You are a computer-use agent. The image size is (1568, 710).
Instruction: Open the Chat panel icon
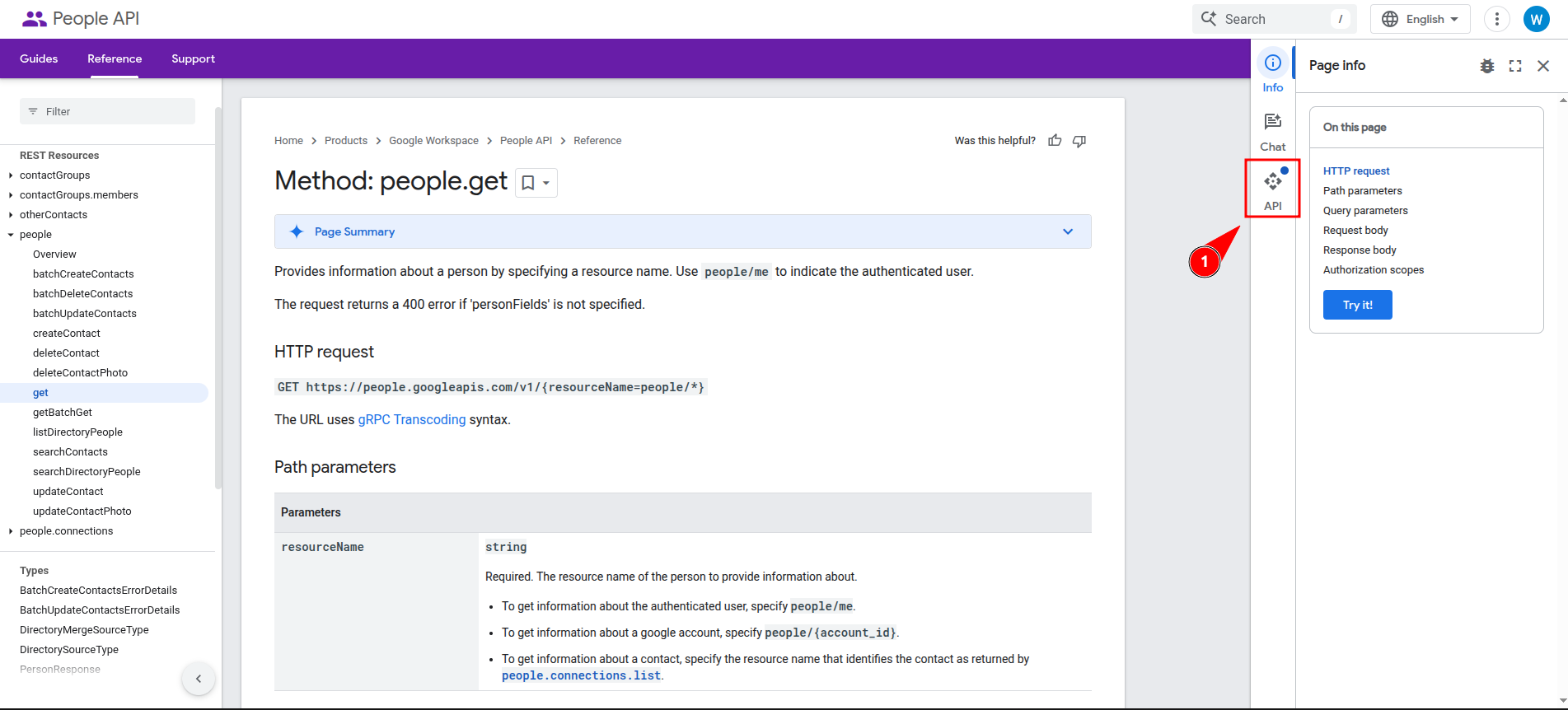point(1272,132)
